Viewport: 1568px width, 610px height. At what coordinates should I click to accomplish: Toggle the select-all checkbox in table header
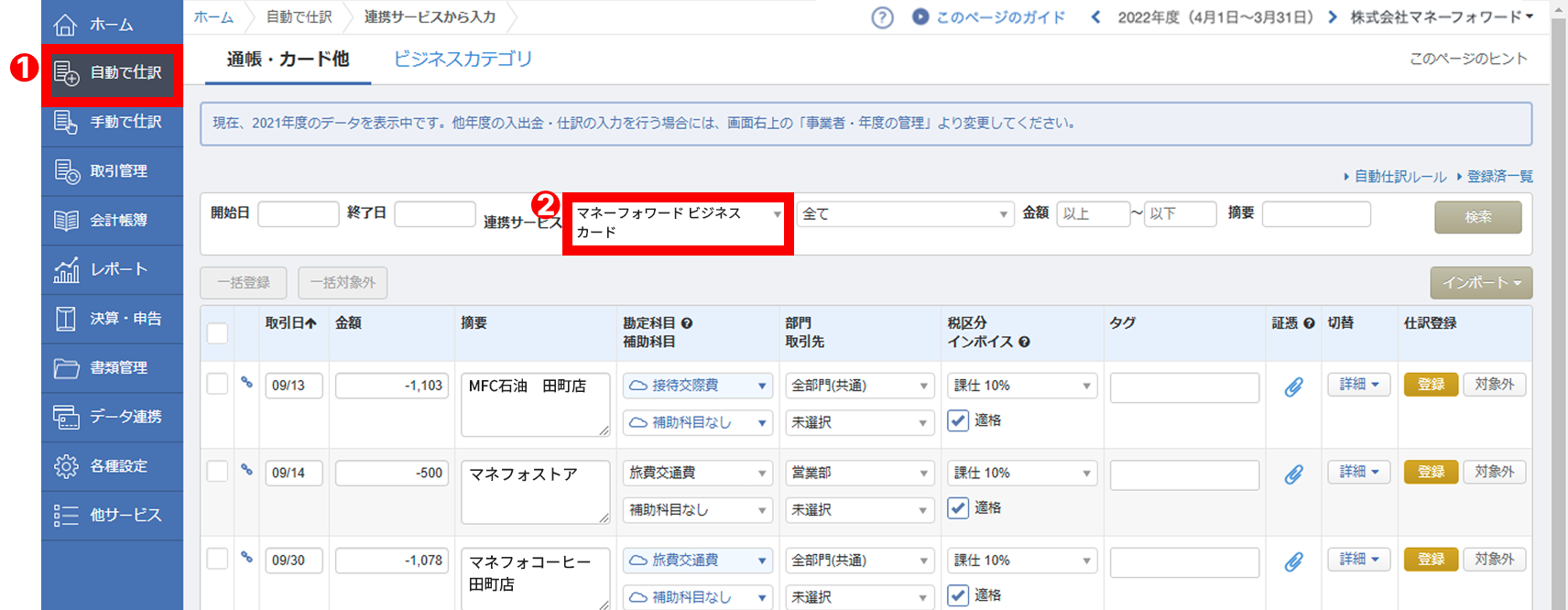[218, 333]
